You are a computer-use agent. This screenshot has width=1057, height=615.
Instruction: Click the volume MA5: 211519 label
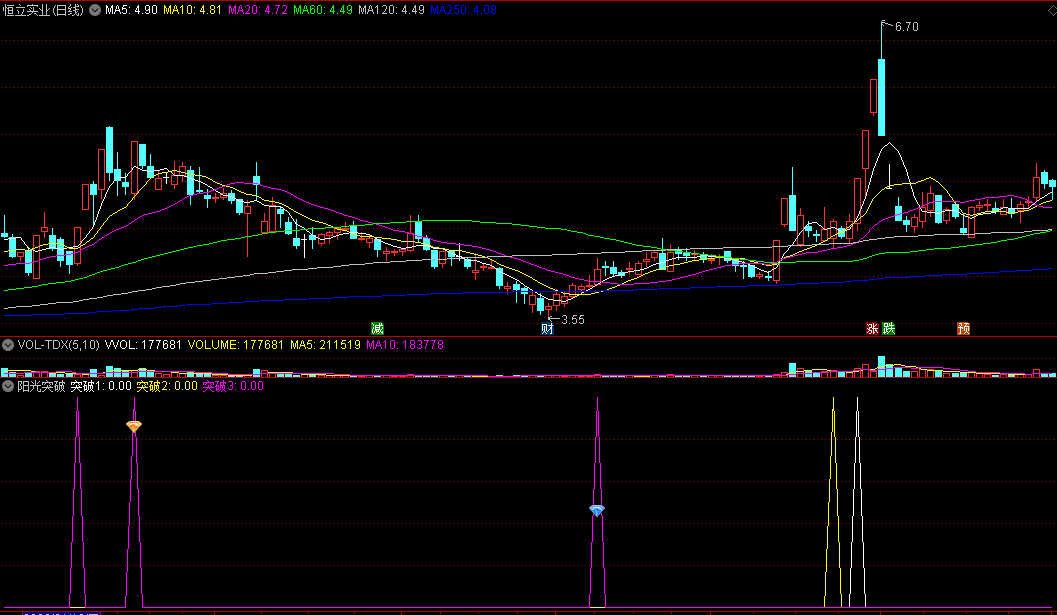[x=326, y=345]
